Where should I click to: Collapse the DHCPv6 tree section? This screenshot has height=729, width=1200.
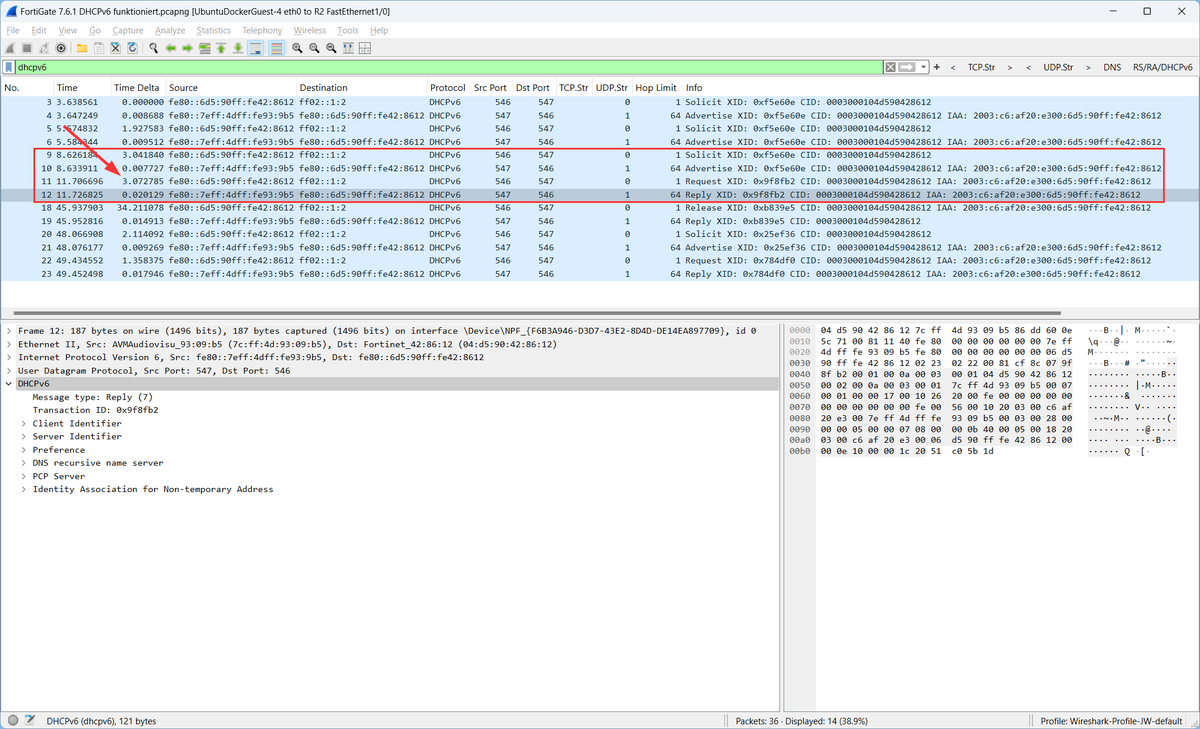[x=9, y=383]
